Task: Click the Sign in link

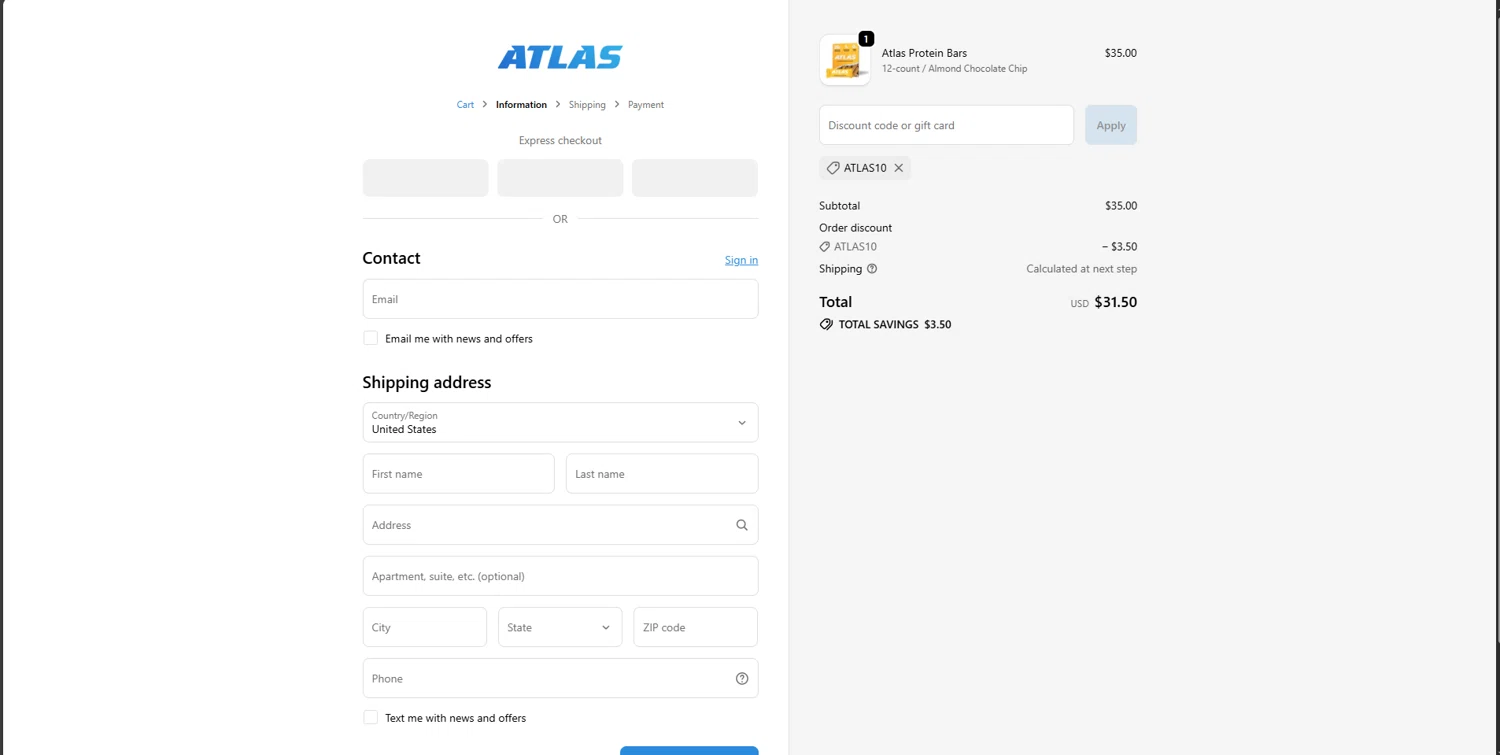Action: click(x=741, y=260)
